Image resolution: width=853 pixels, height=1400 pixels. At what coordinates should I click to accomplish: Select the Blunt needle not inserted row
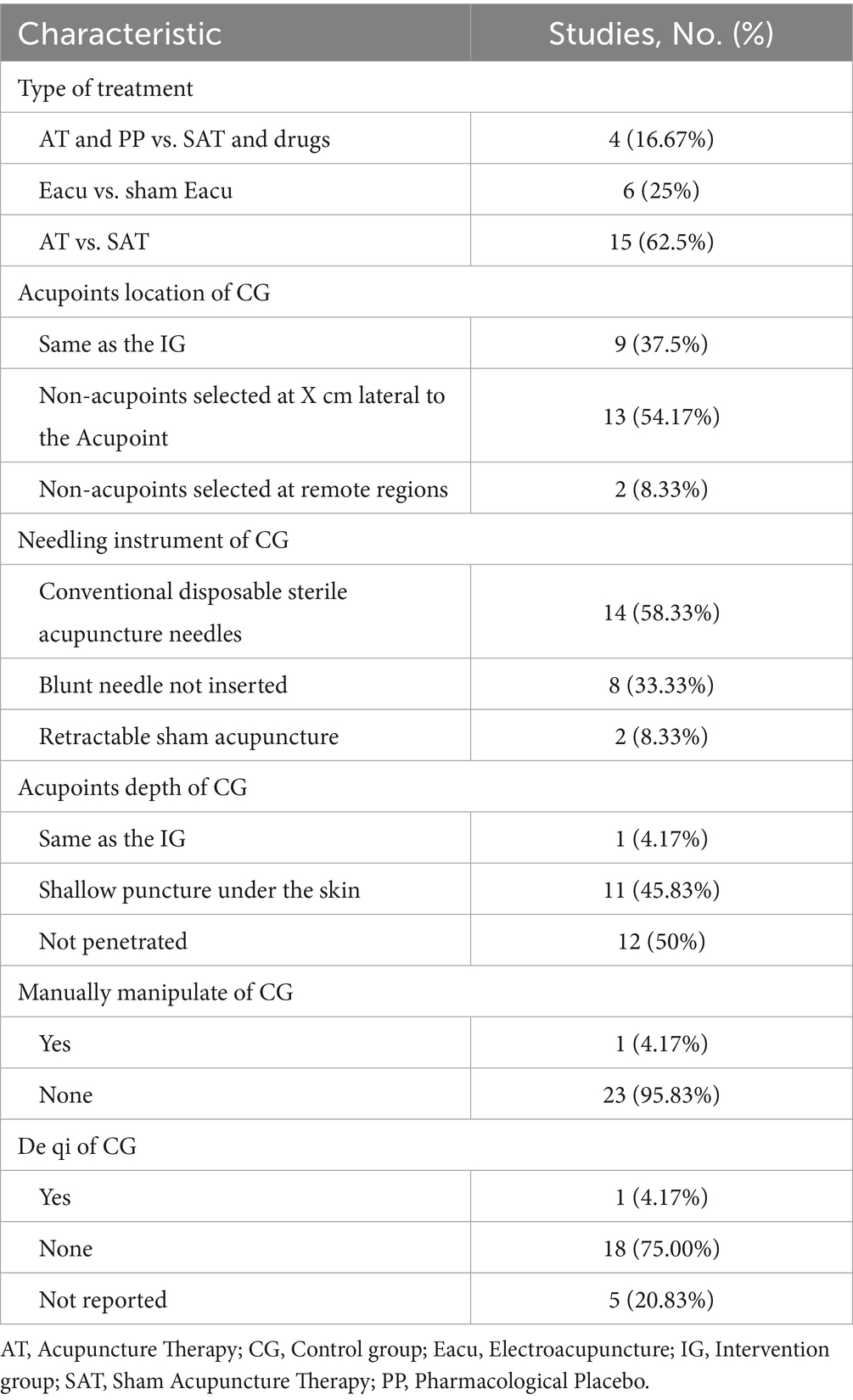[426, 685]
